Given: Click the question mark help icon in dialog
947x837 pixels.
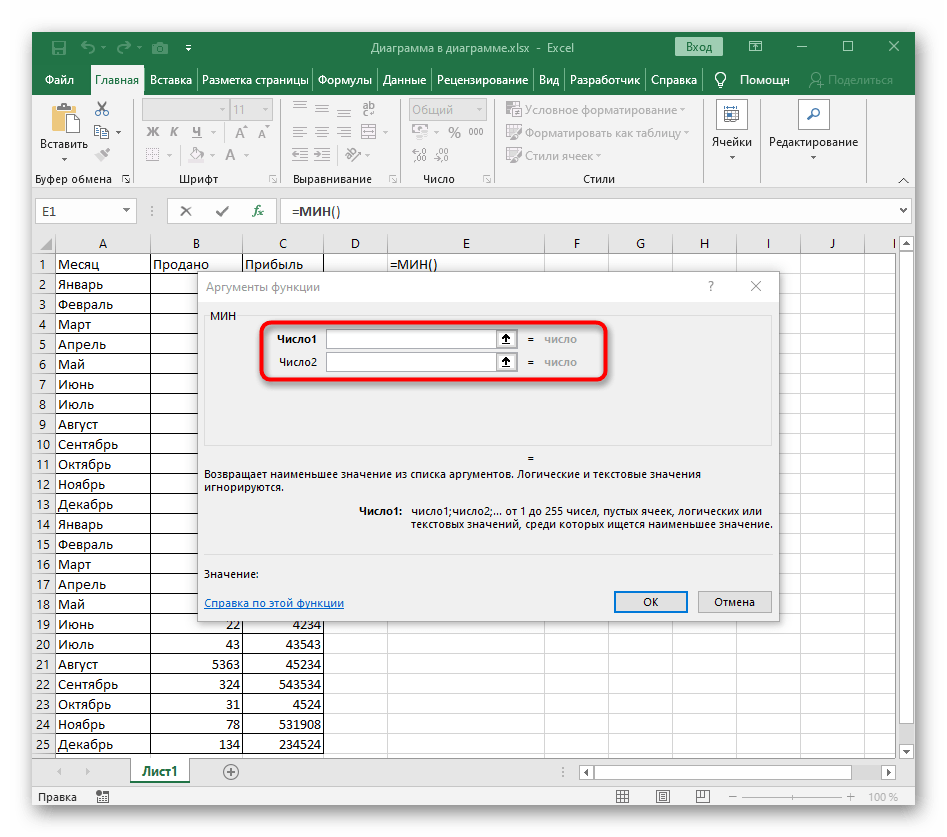Looking at the screenshot, I should coord(711,286).
